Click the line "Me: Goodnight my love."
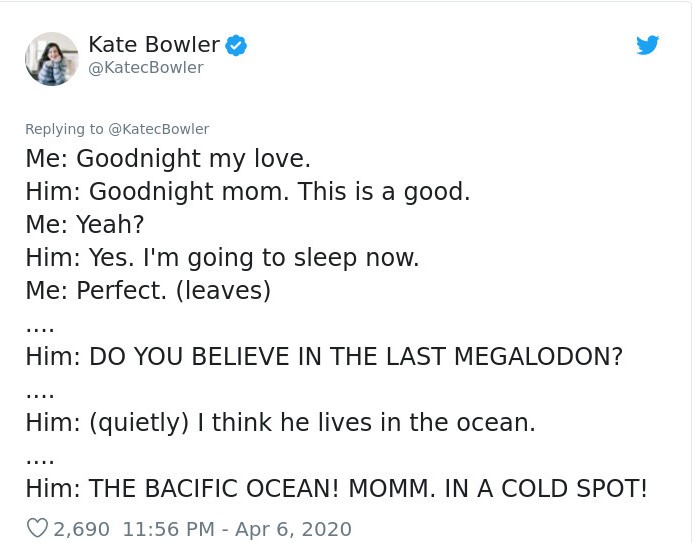Image resolution: width=693 pixels, height=543 pixels. (x=168, y=159)
